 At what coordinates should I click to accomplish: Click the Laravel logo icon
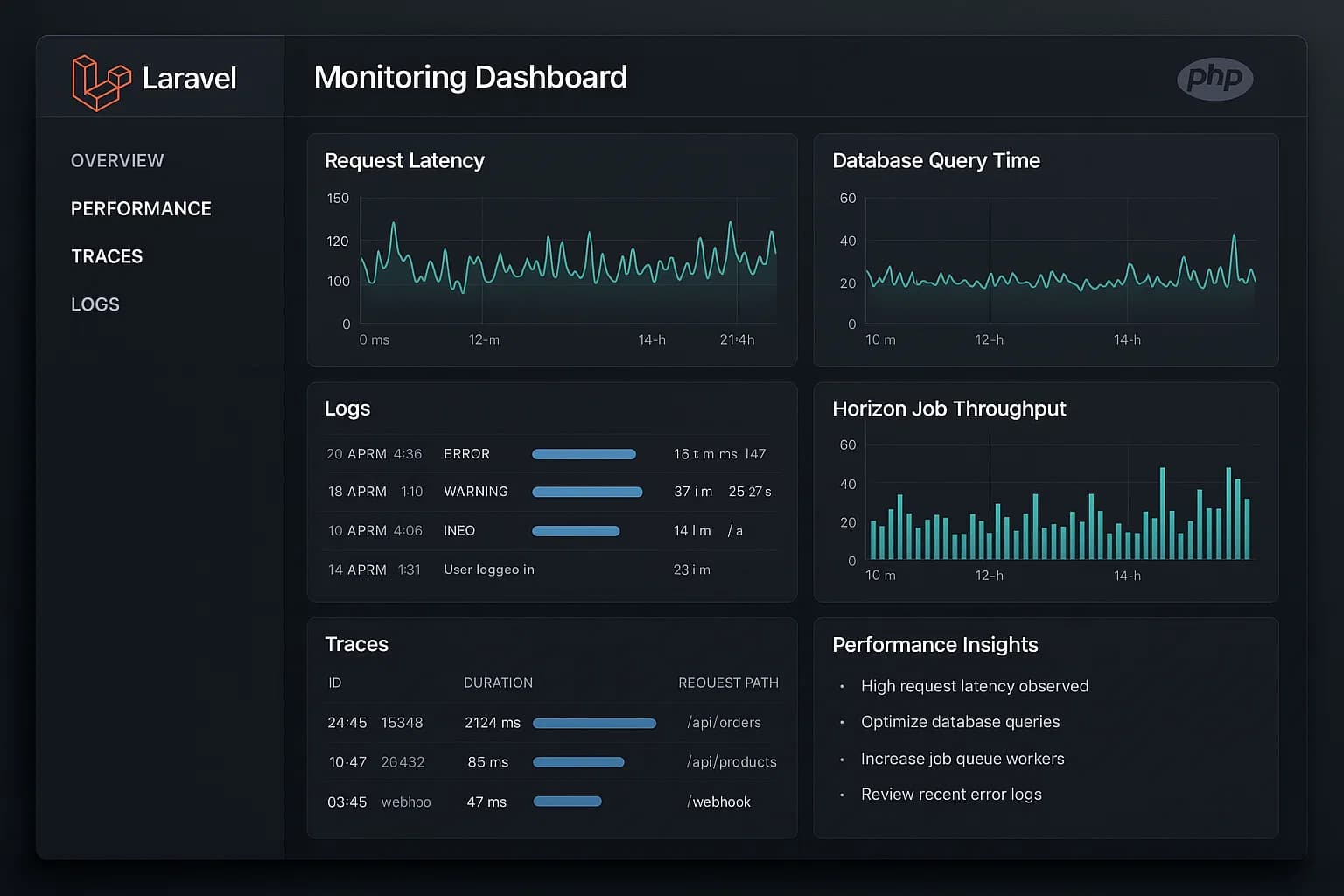point(101,82)
